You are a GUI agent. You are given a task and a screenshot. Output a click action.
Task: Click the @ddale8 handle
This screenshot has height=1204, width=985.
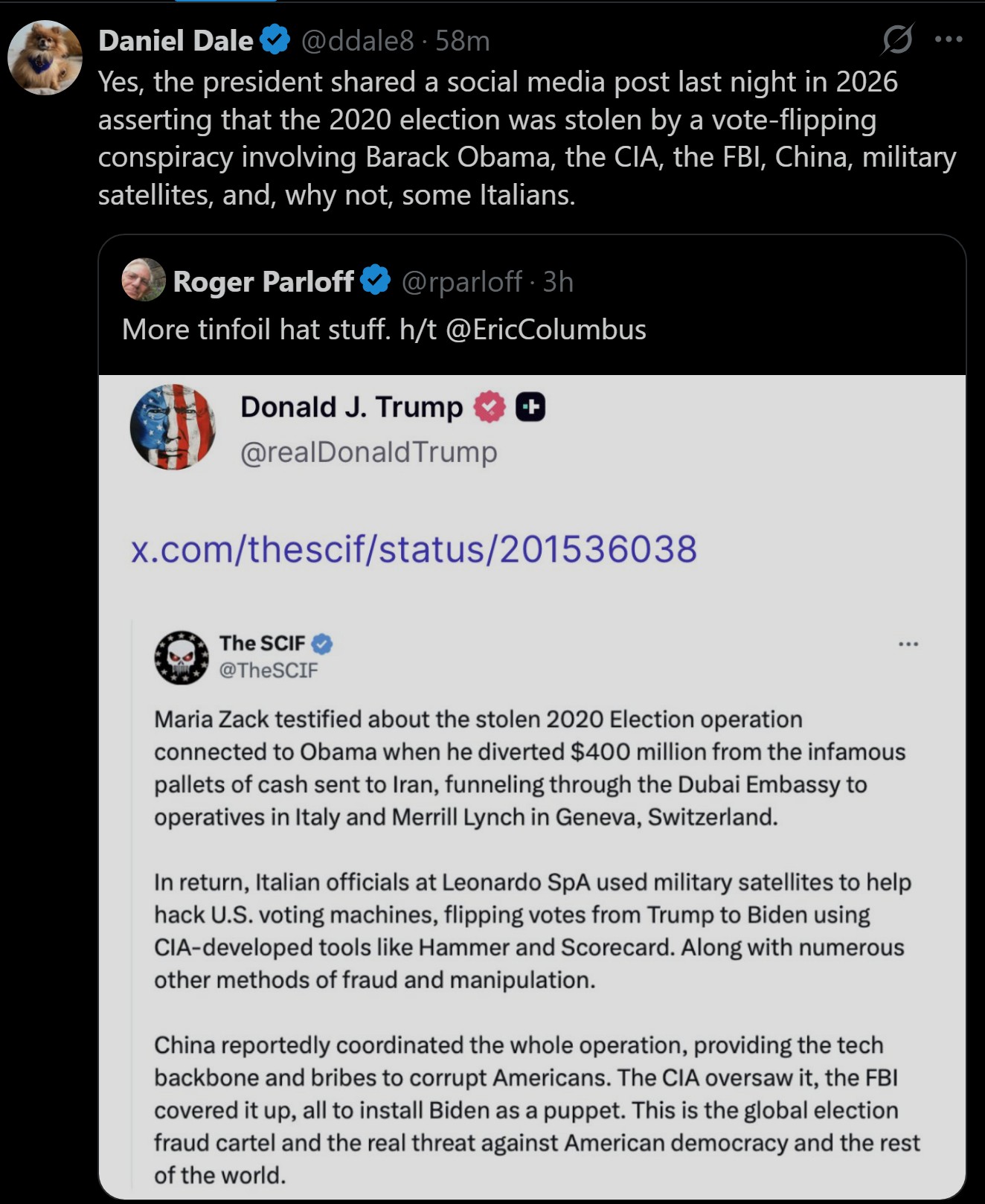356,41
